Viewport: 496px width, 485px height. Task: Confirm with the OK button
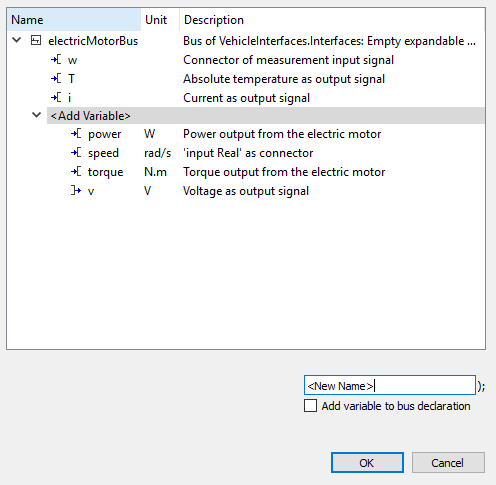pos(367,463)
